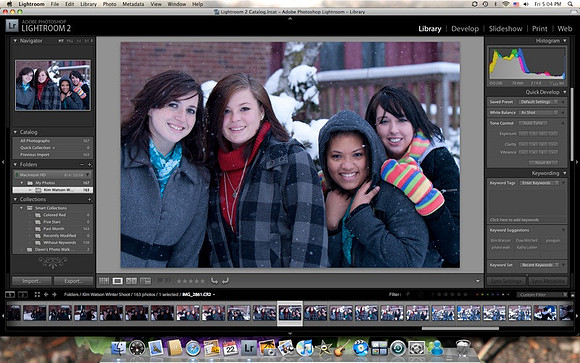The image size is (580, 363).
Task: Open the Photo menu
Action: tap(109, 4)
